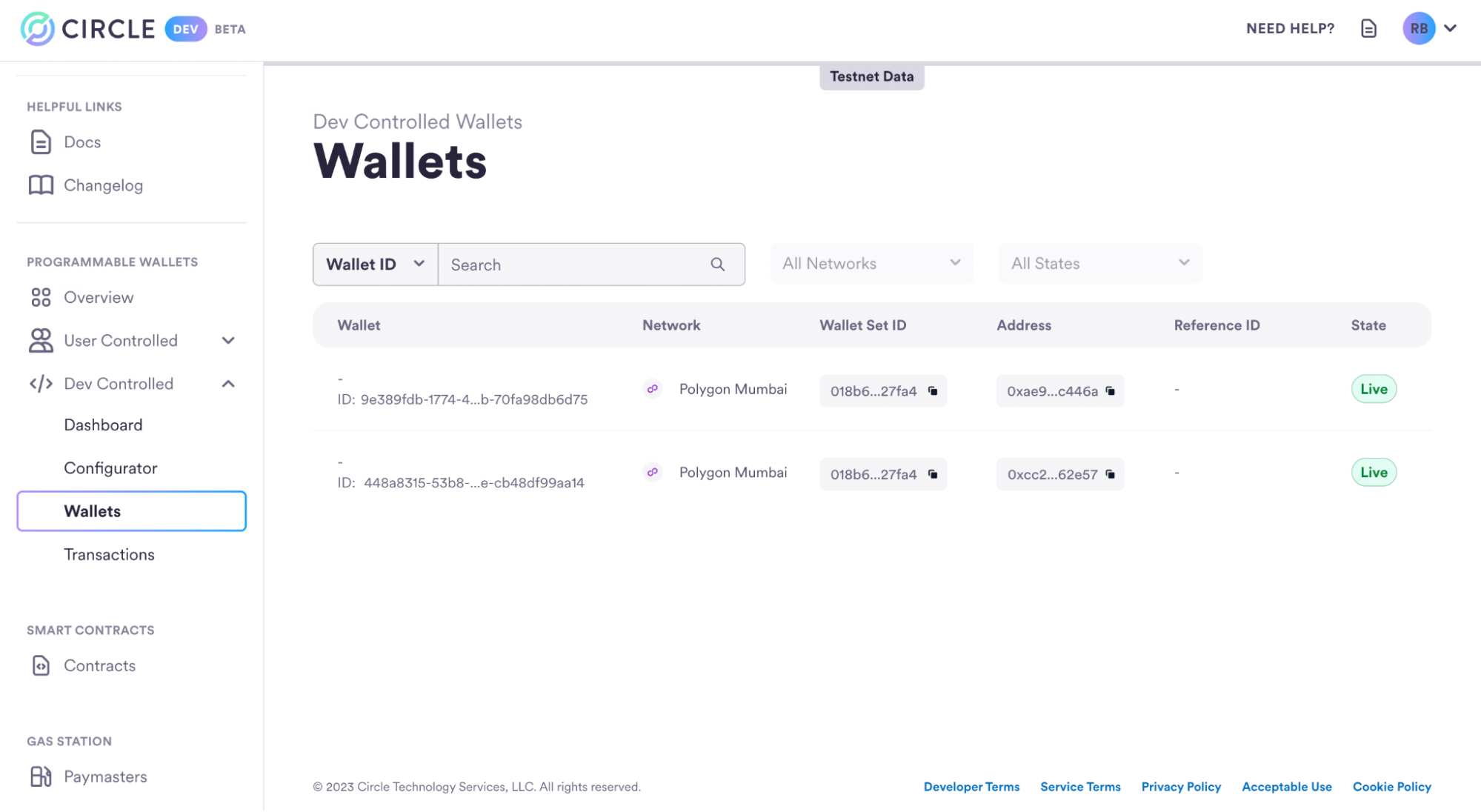Open the Privacy Policy link

coord(1180,787)
